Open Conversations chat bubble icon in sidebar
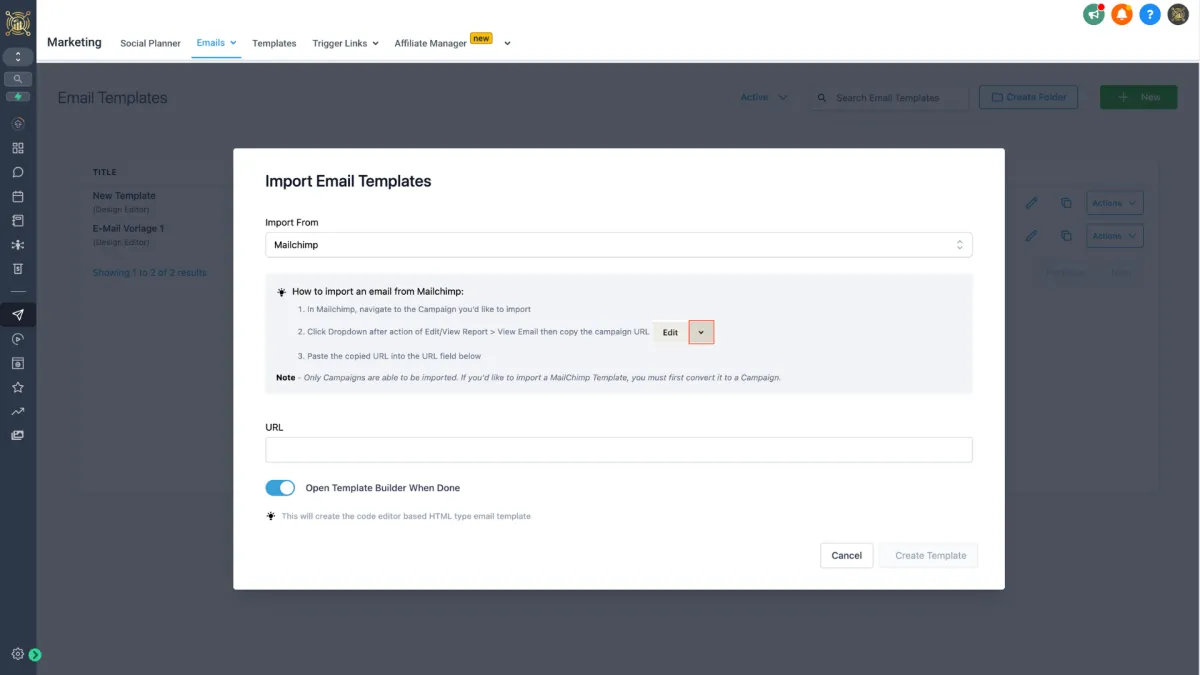This screenshot has height=675, width=1200. pos(18,172)
